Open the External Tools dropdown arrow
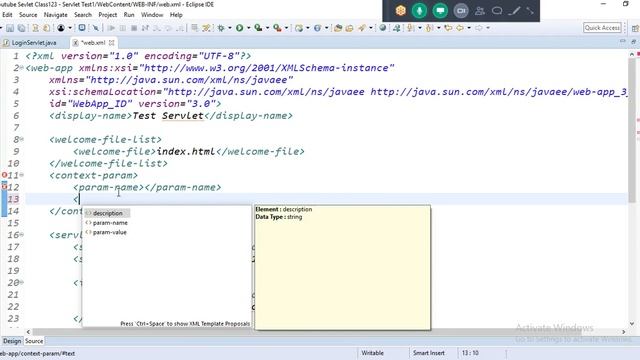 286,28
